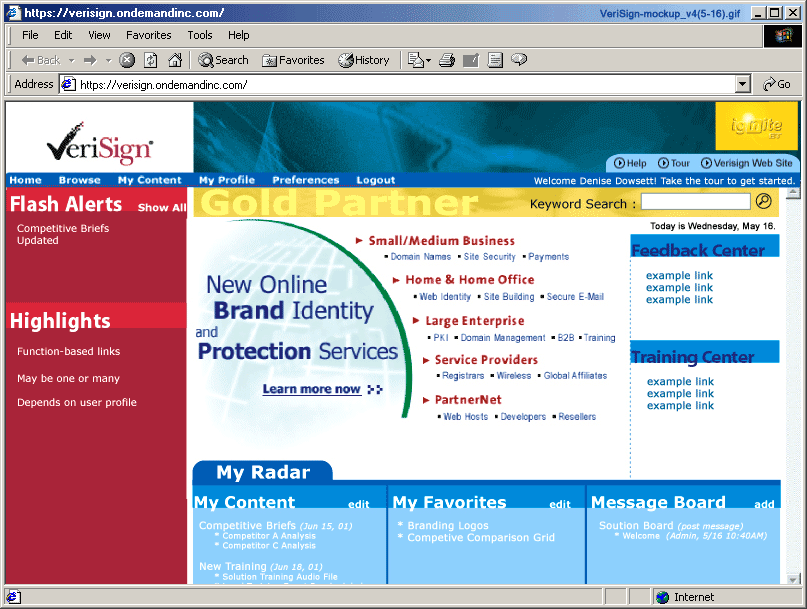Click the page scrollbar down arrow
The width and height of the screenshot is (807, 609).
click(793, 579)
